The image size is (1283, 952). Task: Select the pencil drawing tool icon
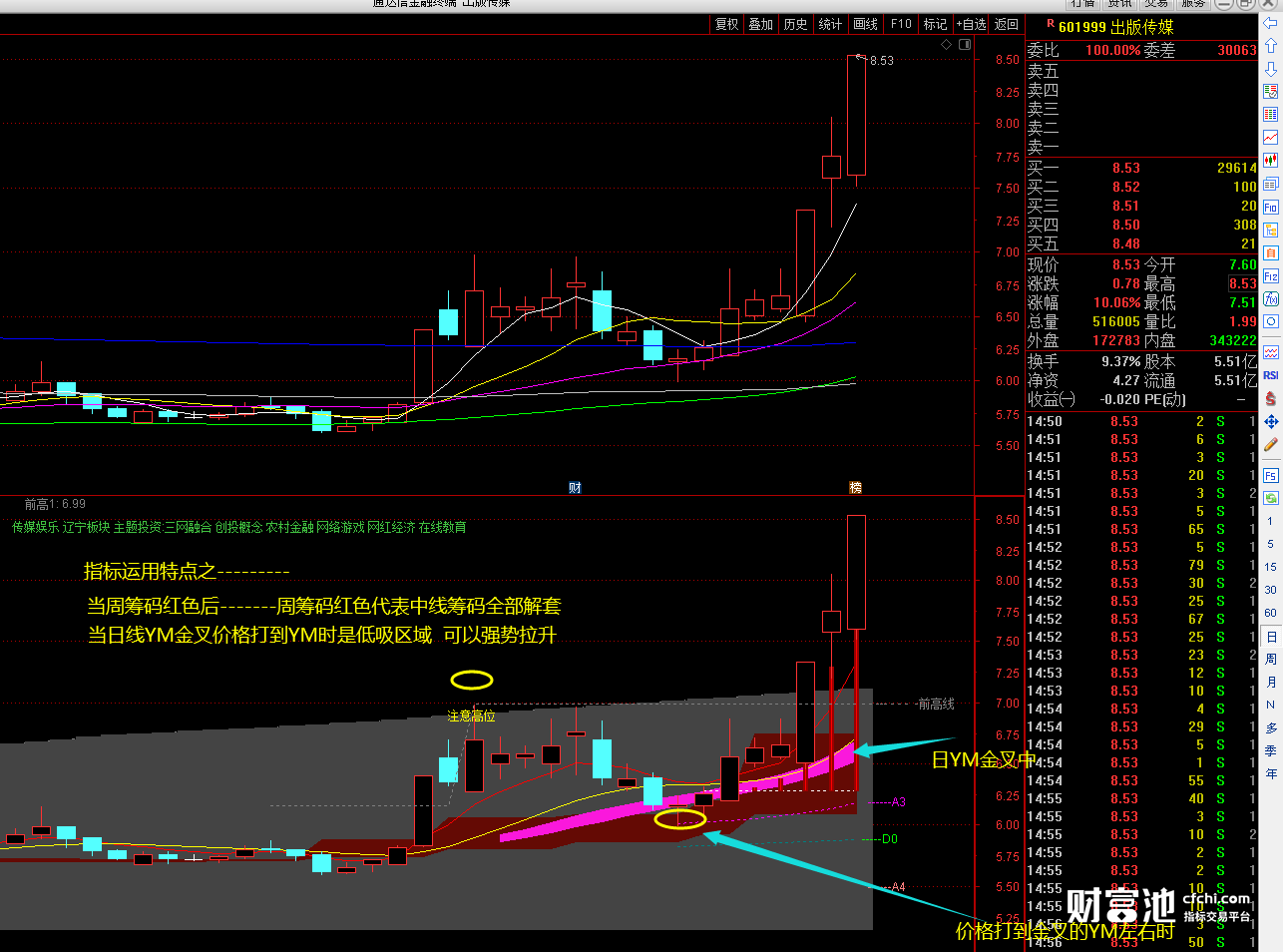[1271, 444]
